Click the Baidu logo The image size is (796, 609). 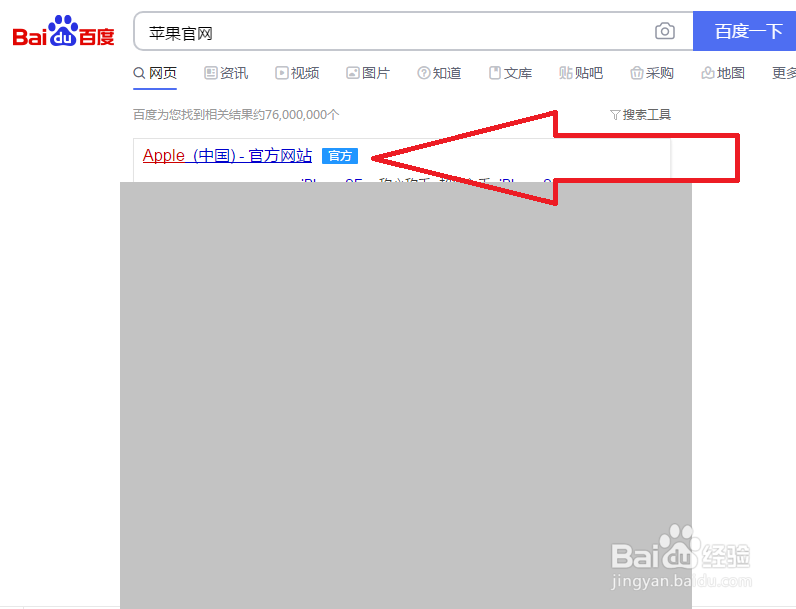click(x=63, y=31)
